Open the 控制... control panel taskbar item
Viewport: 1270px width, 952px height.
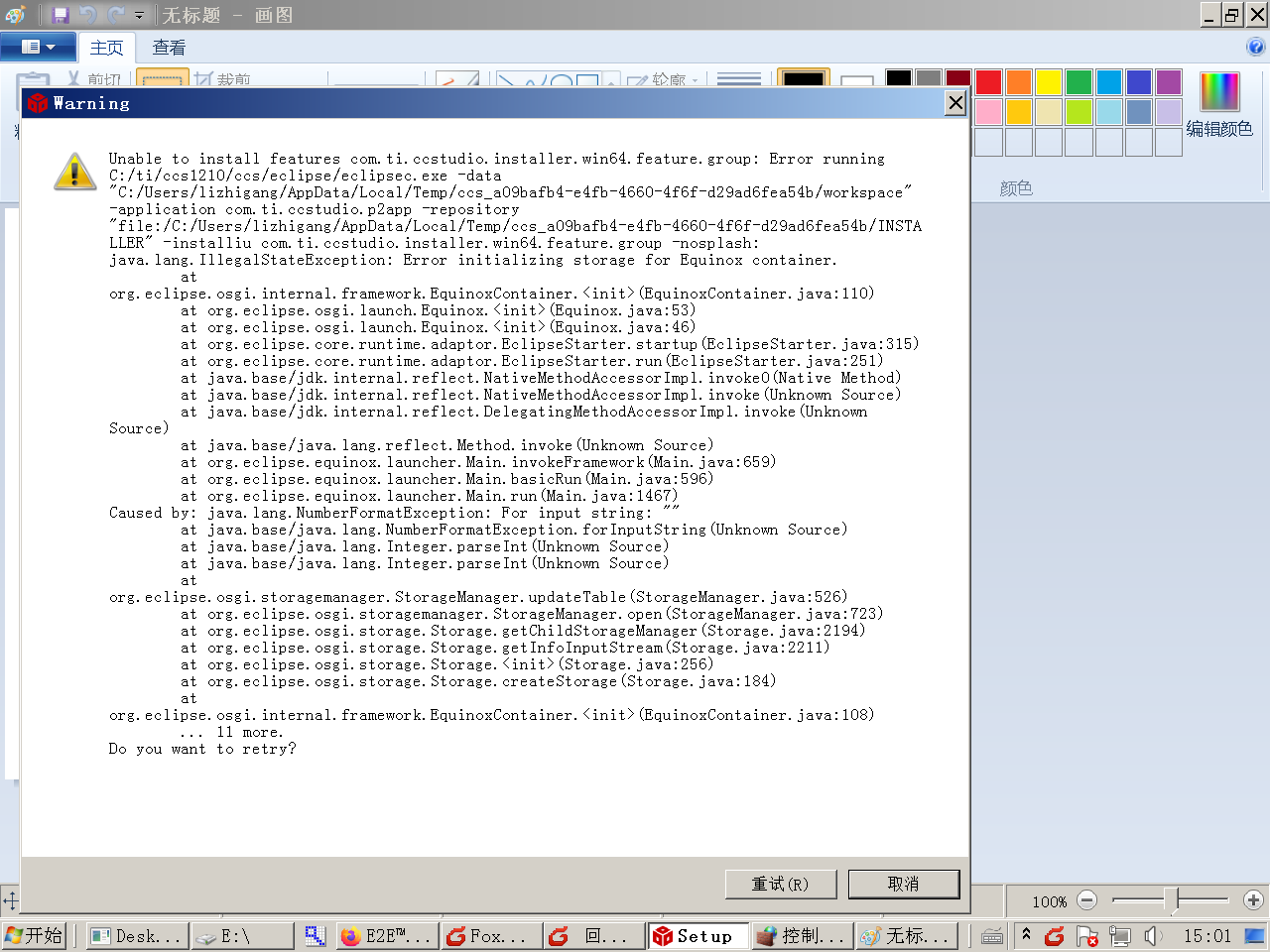click(801, 935)
